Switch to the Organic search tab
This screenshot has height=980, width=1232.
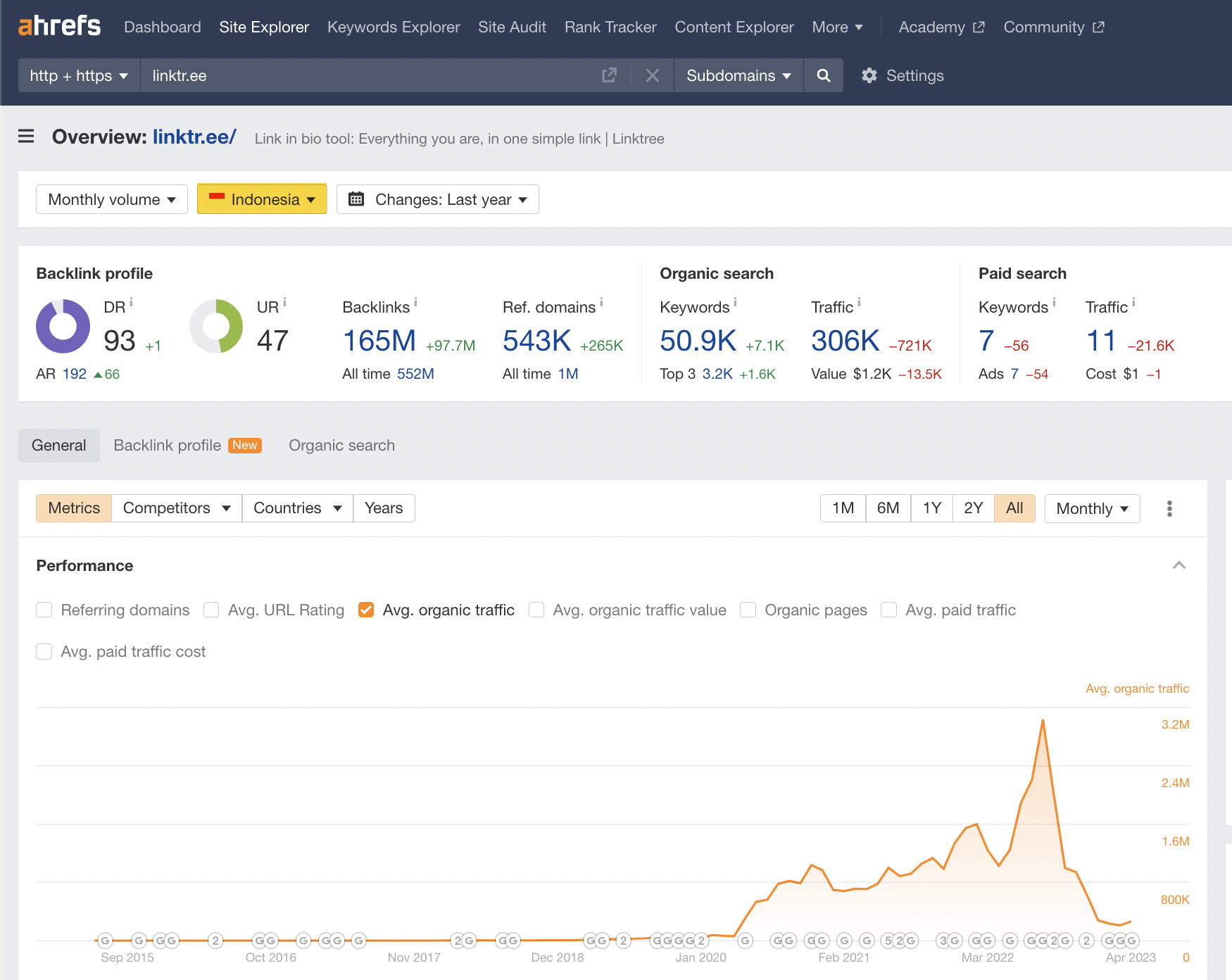341,445
